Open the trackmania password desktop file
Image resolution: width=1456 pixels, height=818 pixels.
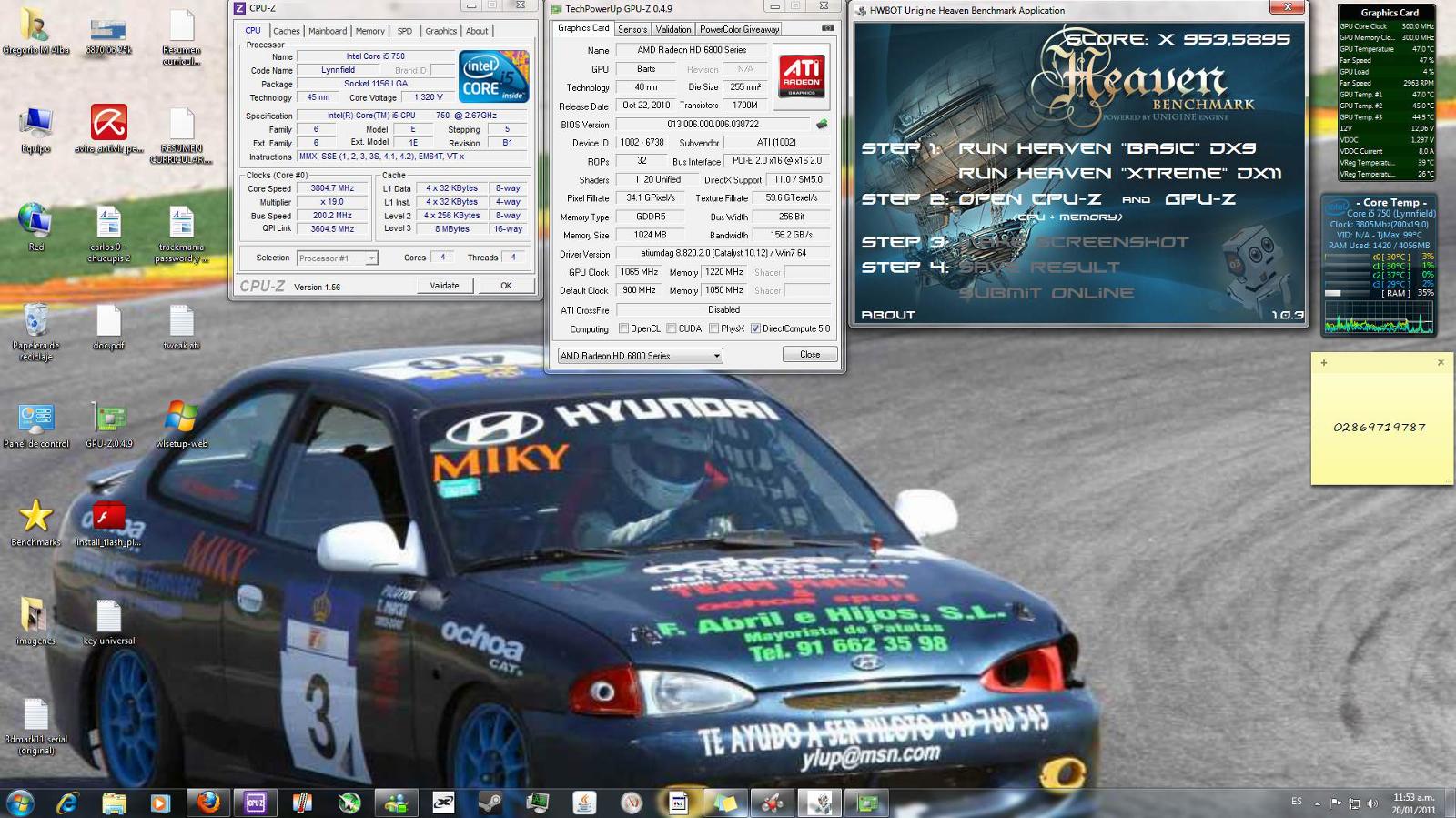pyautogui.click(x=181, y=235)
